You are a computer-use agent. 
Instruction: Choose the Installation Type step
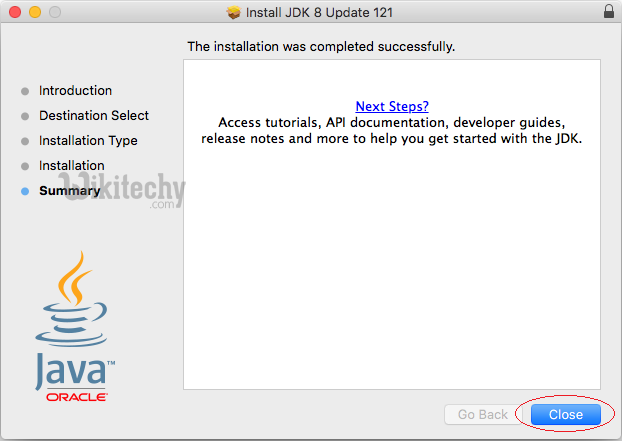(x=88, y=141)
